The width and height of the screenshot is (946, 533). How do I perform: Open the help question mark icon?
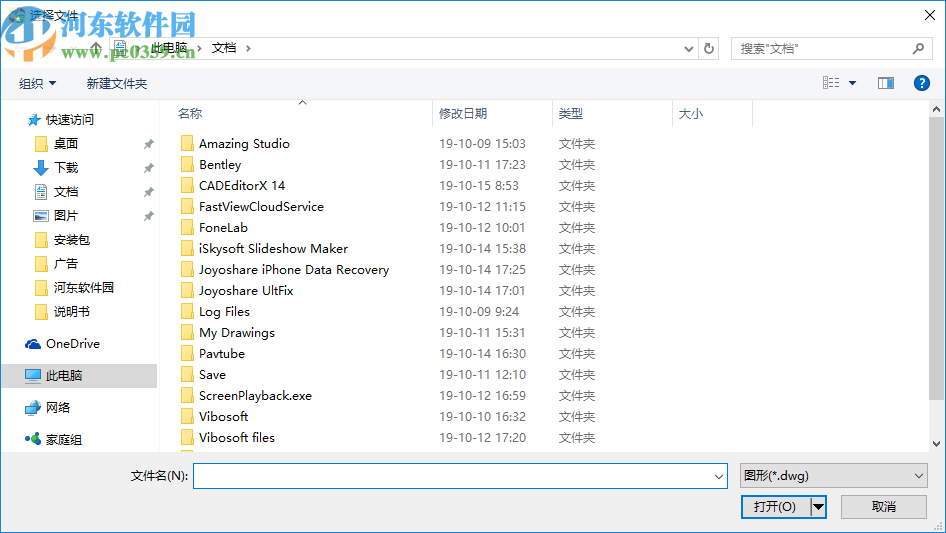click(x=921, y=83)
